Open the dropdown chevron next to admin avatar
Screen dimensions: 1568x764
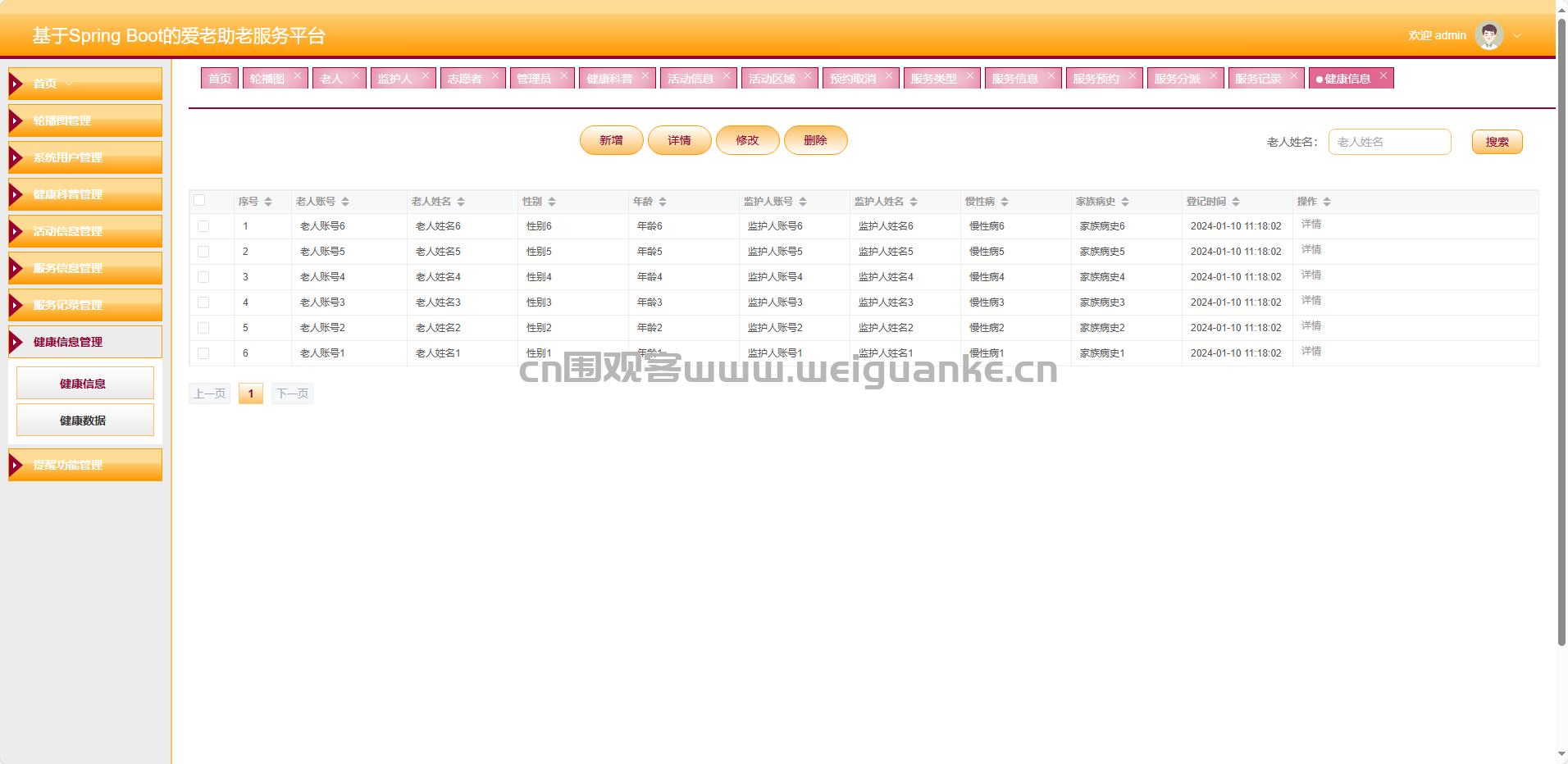click(x=1517, y=36)
